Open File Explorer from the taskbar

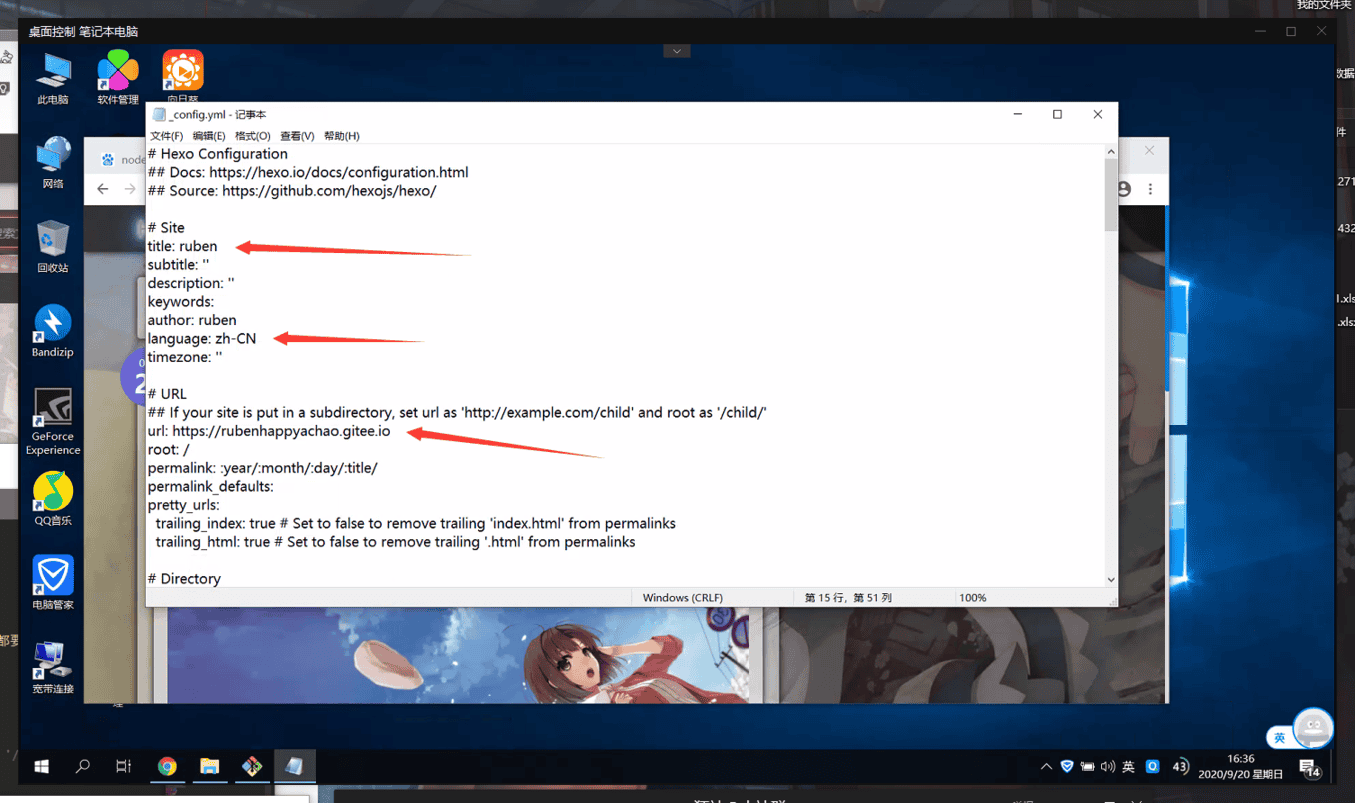point(209,767)
